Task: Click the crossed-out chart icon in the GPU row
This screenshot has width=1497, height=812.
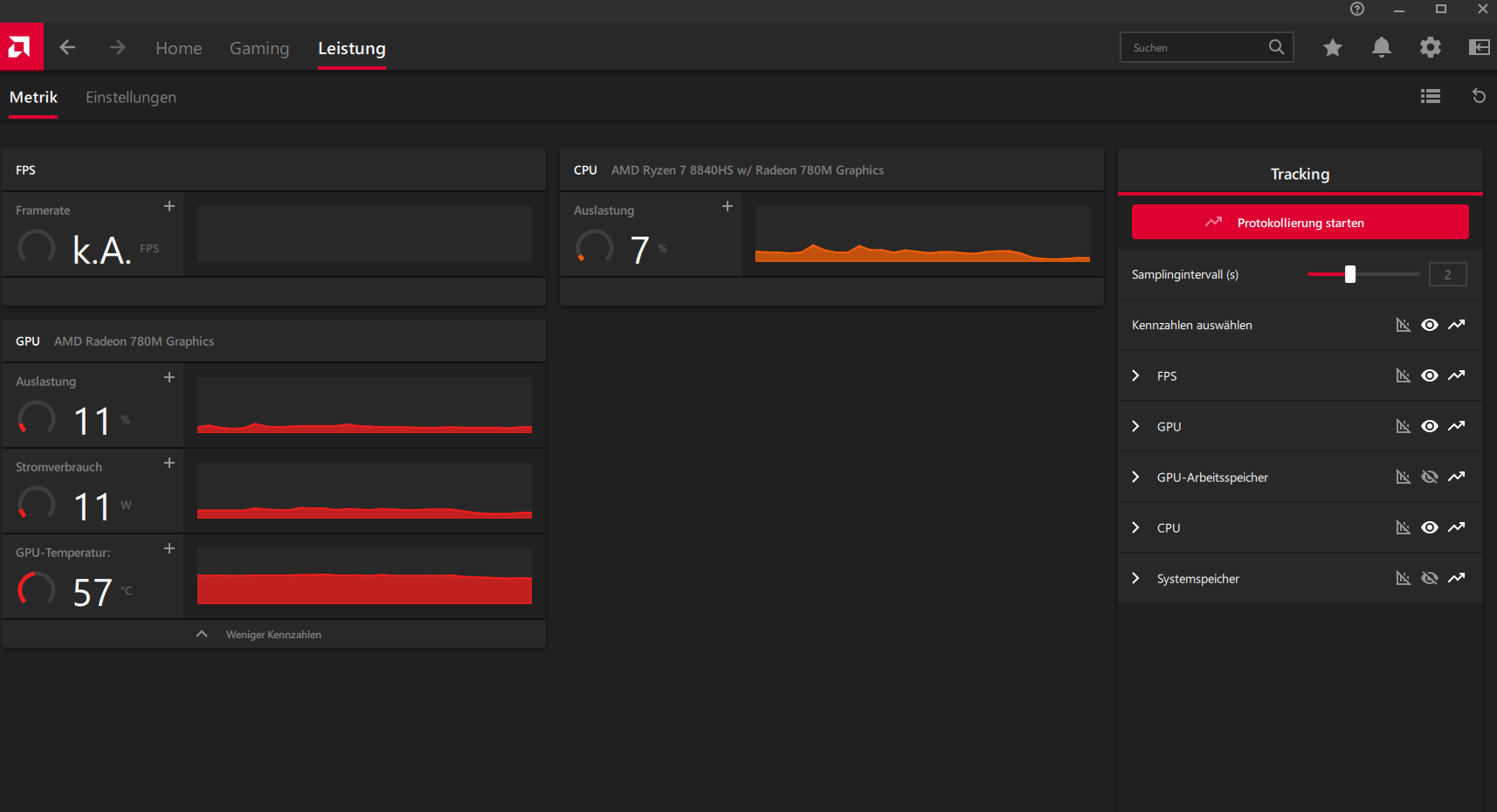Action: point(1403,426)
